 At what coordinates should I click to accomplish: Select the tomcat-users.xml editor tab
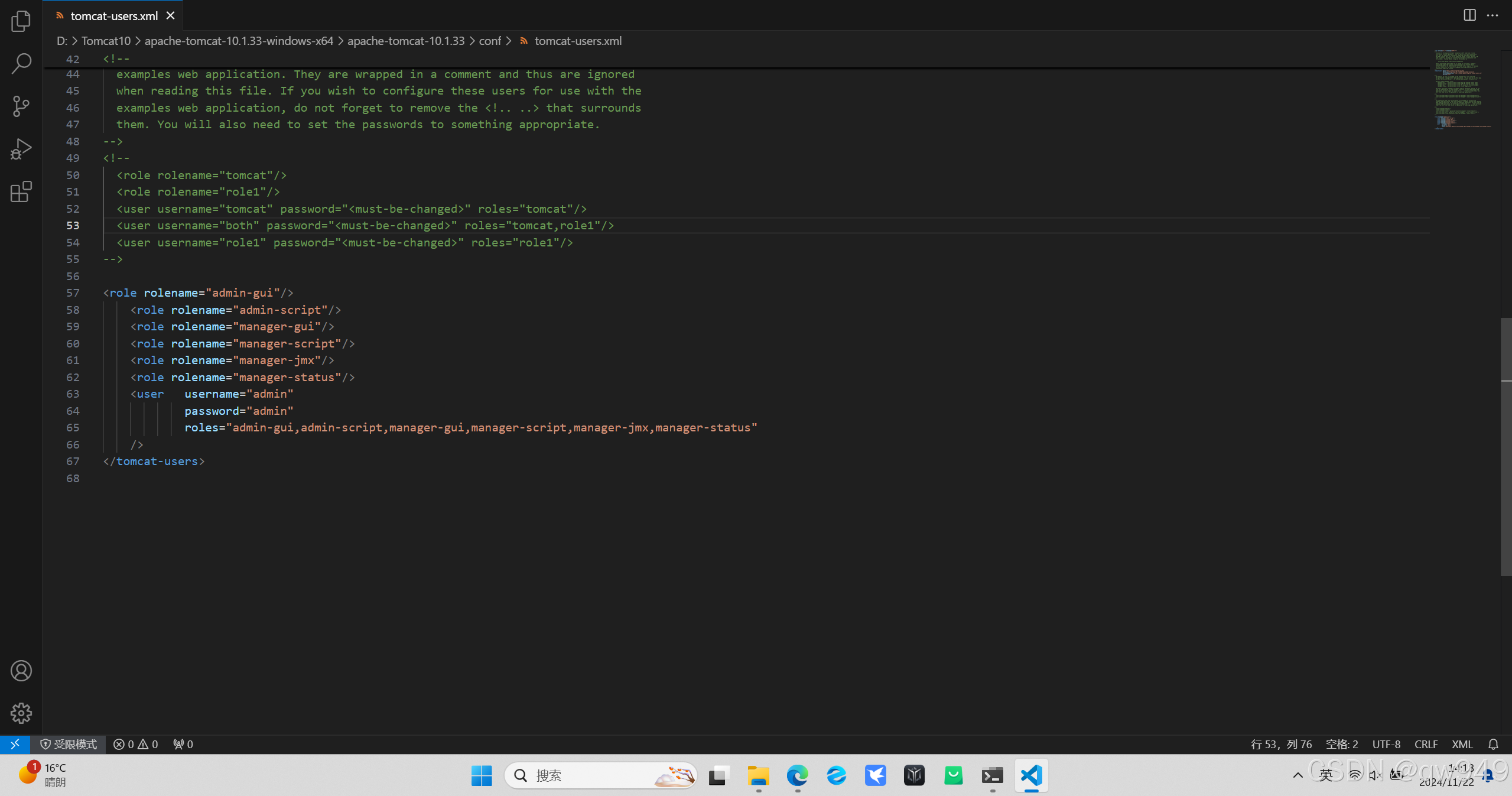click(x=113, y=16)
